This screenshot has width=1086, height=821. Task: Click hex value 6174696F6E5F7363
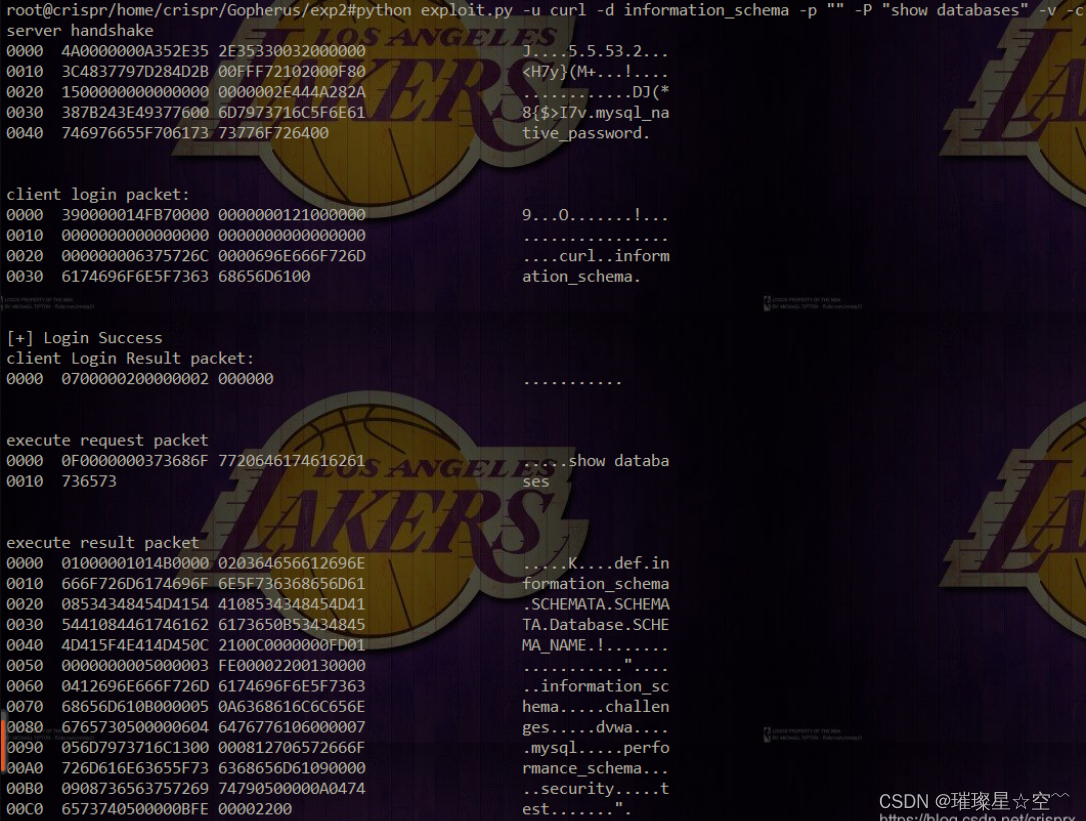coord(135,276)
